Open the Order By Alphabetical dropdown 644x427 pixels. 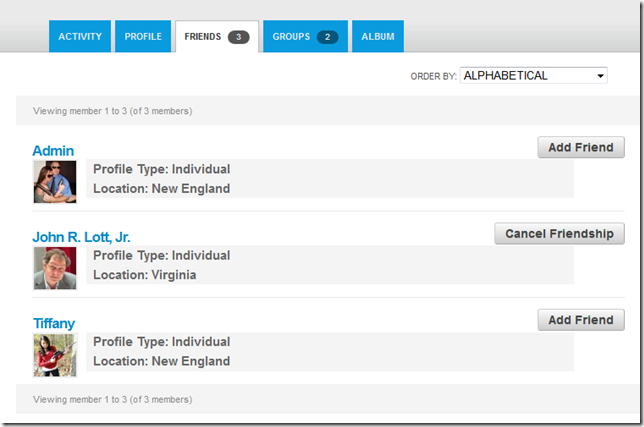click(534, 76)
